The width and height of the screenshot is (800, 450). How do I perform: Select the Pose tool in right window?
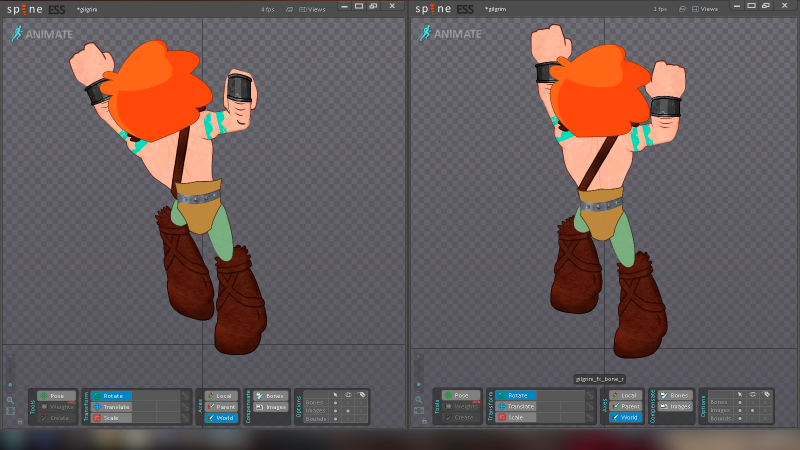(x=461, y=395)
